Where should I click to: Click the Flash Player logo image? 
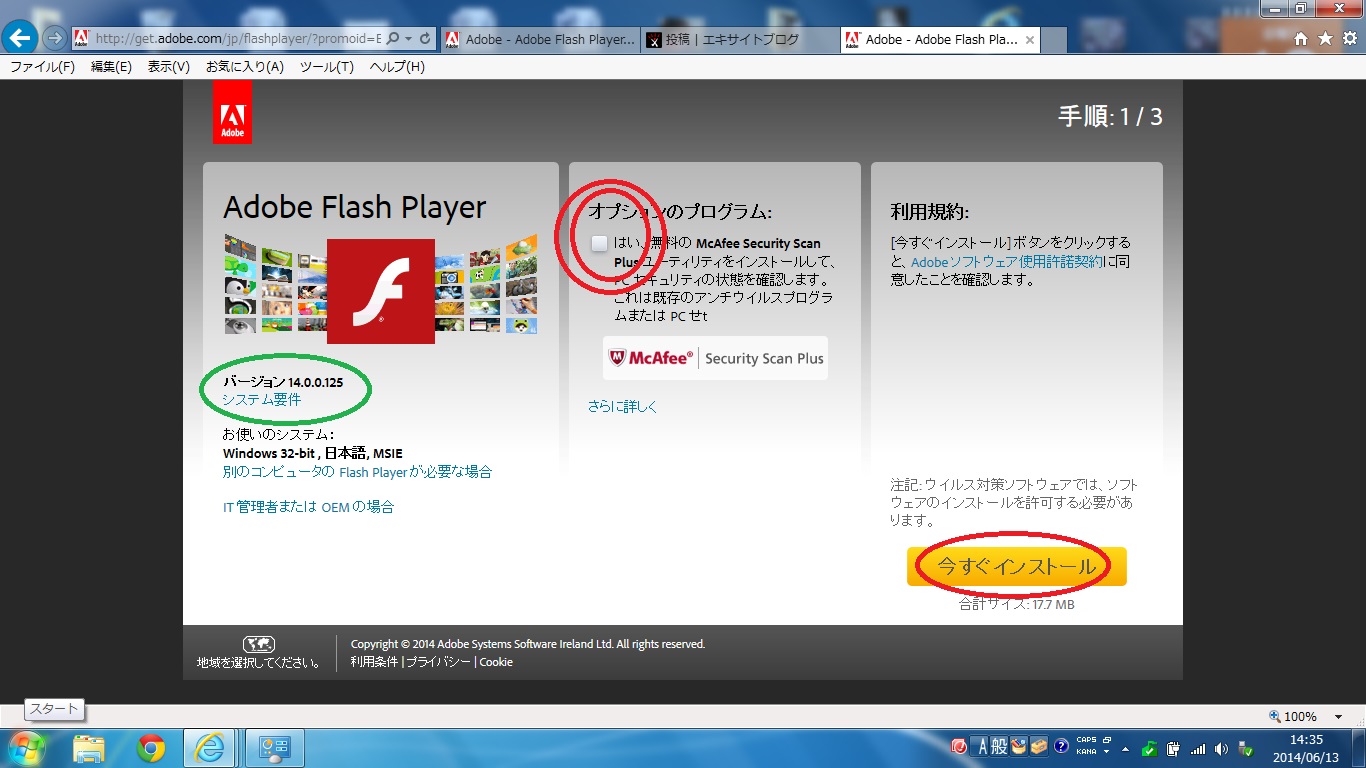click(x=381, y=291)
